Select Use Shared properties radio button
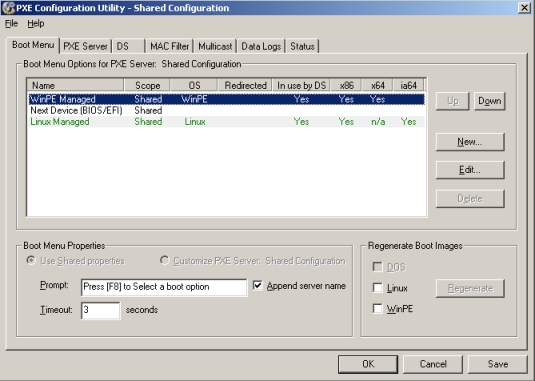This screenshot has height=381, width=535. coord(31,261)
